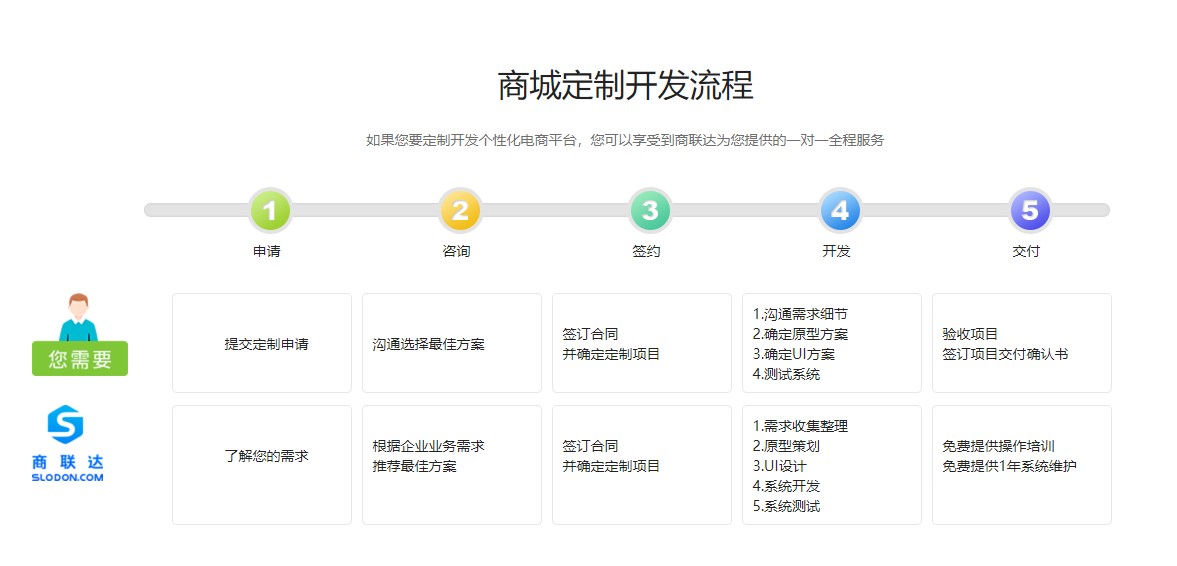Click the 验收项目 delivery card

pos(1022,343)
